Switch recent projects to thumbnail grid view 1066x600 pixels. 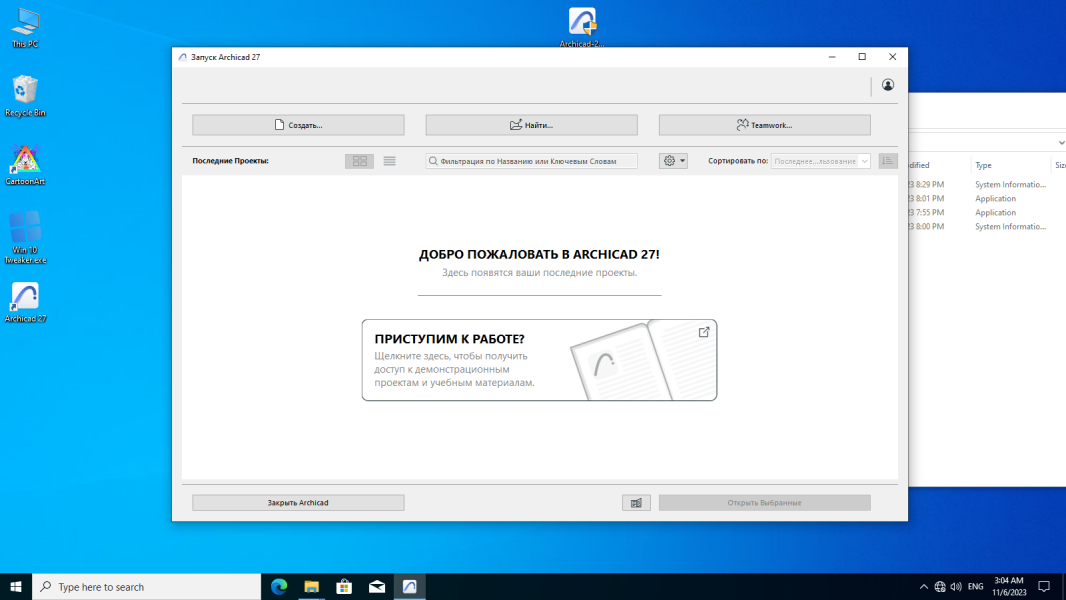click(360, 161)
